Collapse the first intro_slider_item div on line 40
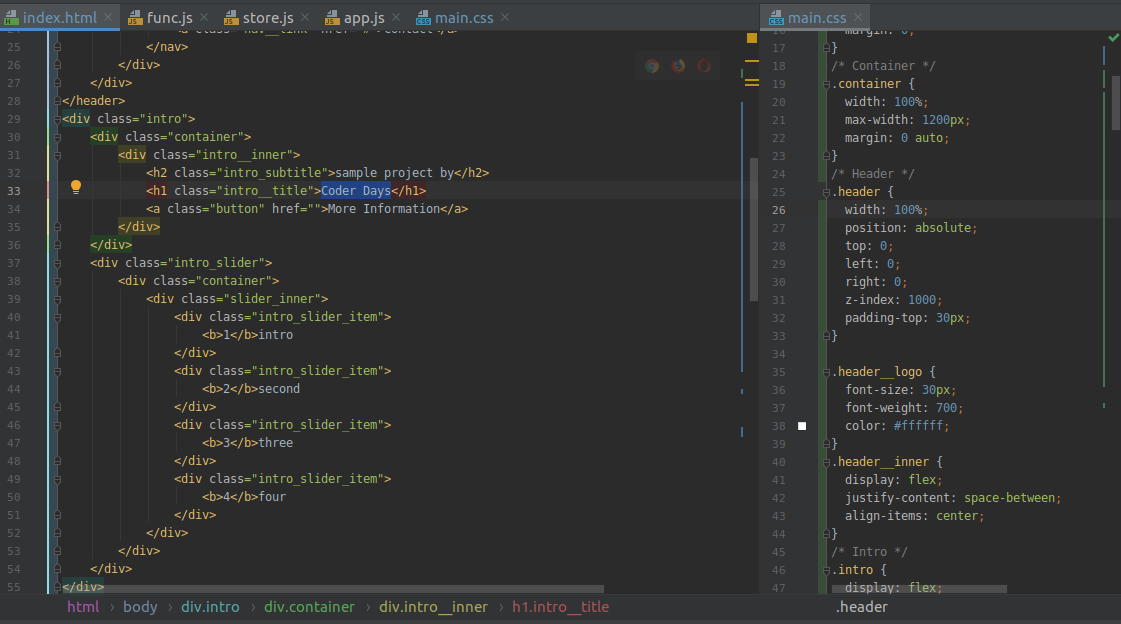1121x624 pixels. tap(57, 317)
